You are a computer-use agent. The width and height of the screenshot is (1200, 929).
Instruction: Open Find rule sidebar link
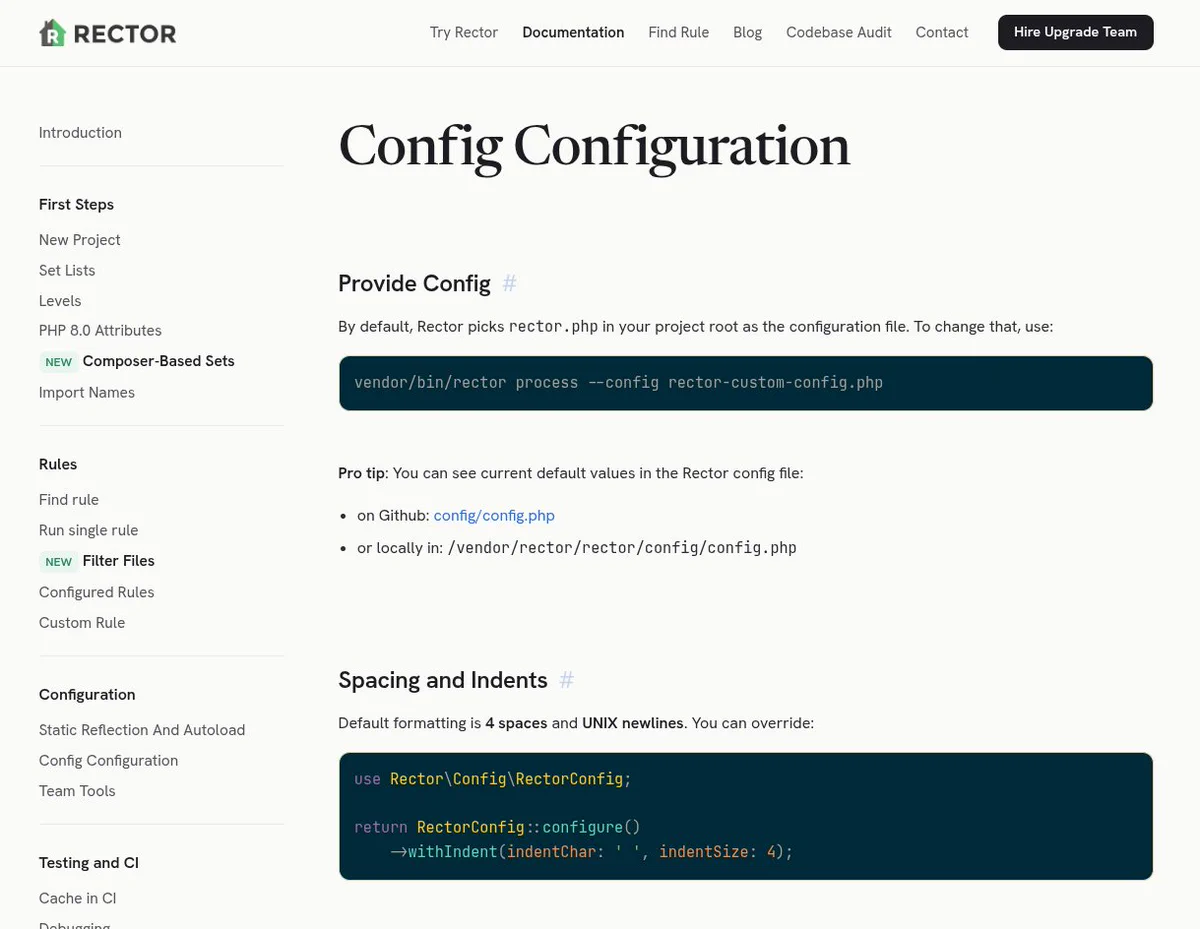click(x=69, y=500)
